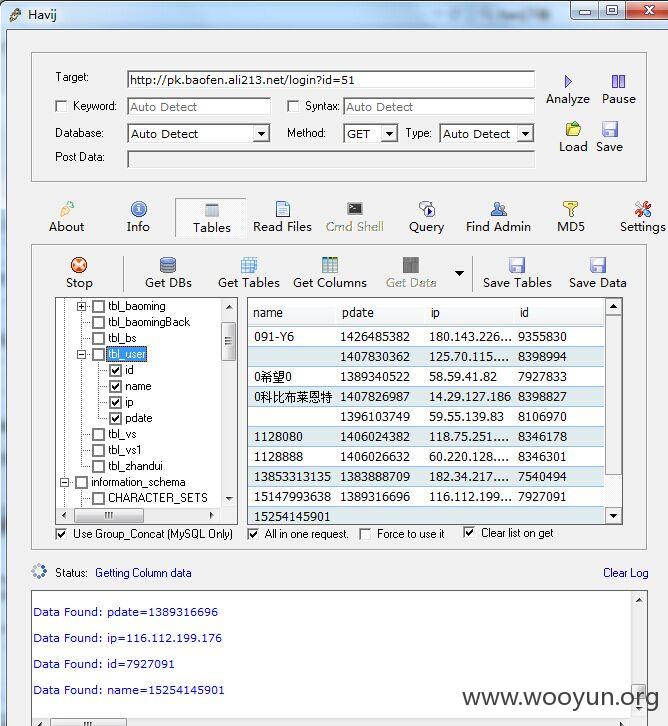Screen dimensions: 668x726
Task: Toggle Clear list on get checkbox
Action: coord(469,533)
